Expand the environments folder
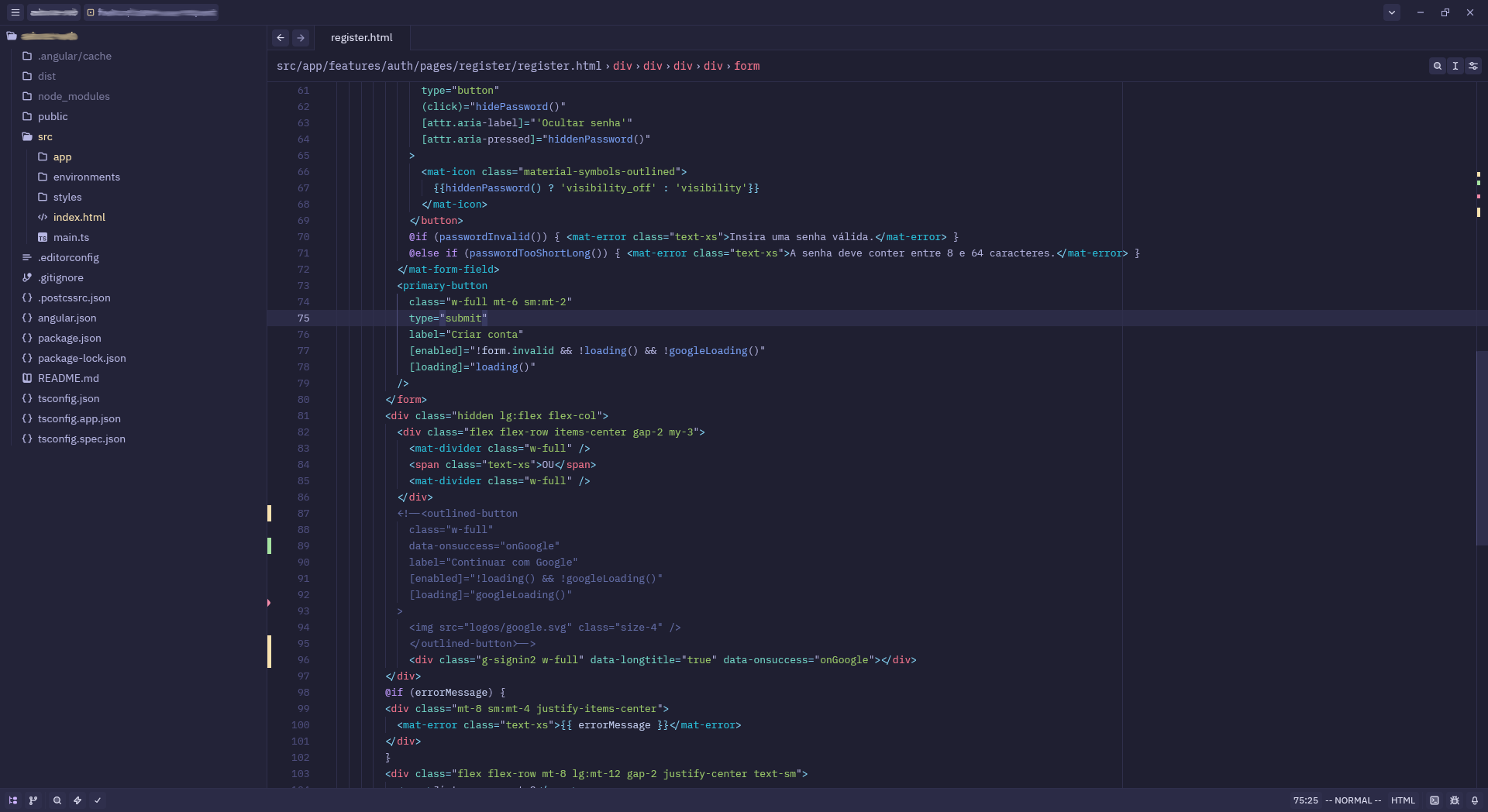 click(87, 177)
